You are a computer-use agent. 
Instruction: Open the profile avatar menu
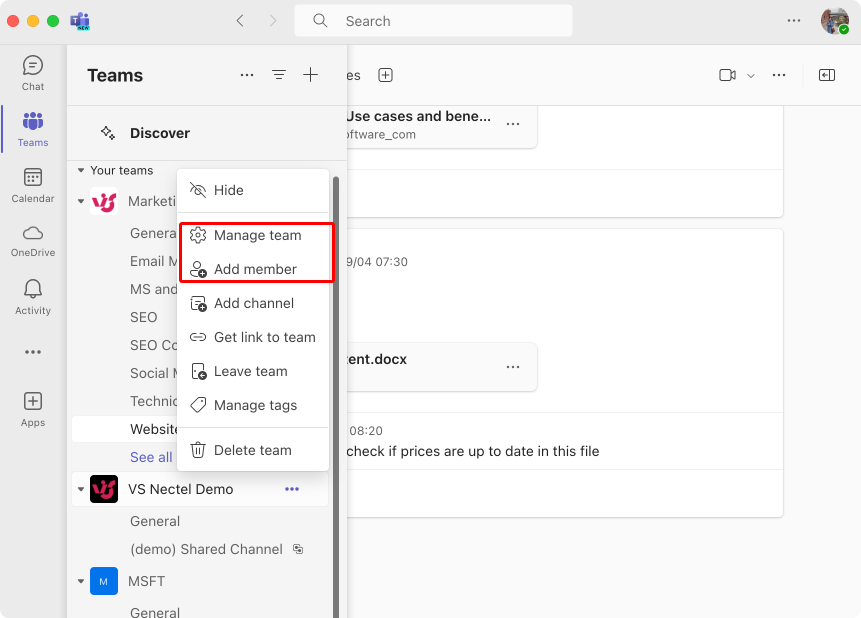[x=835, y=21]
